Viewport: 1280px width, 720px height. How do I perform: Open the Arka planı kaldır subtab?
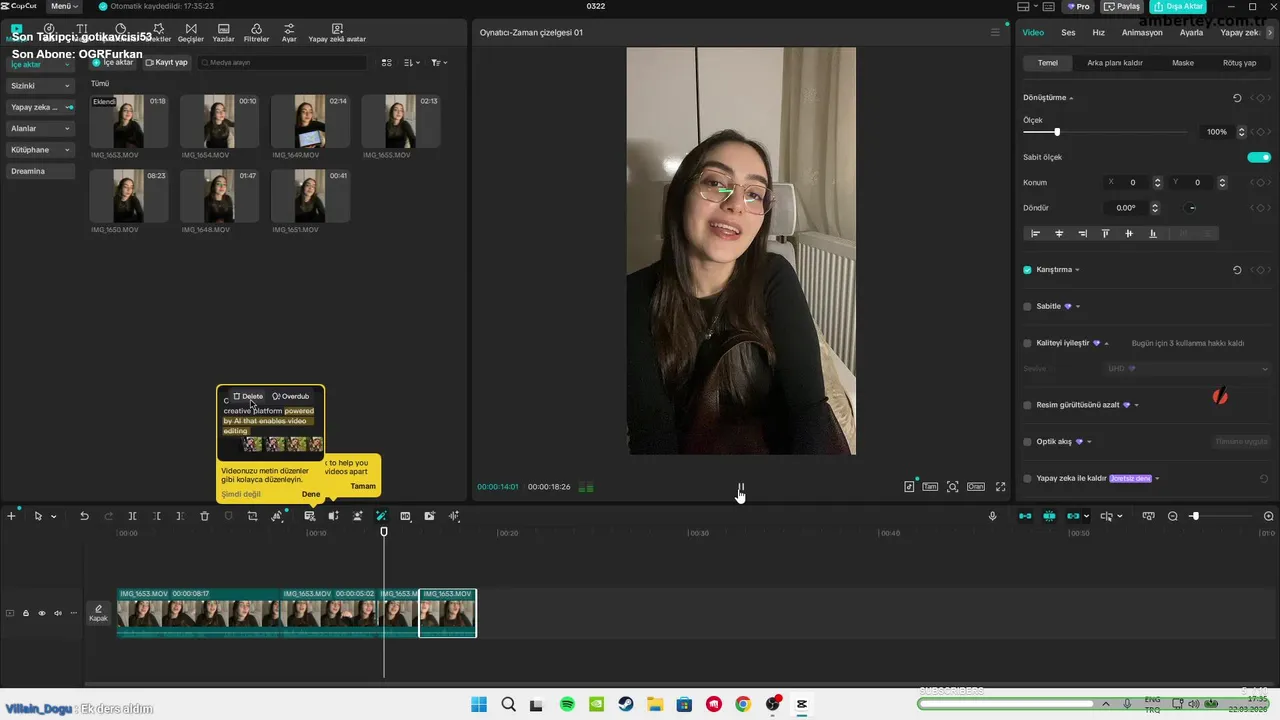pyautogui.click(x=1115, y=63)
